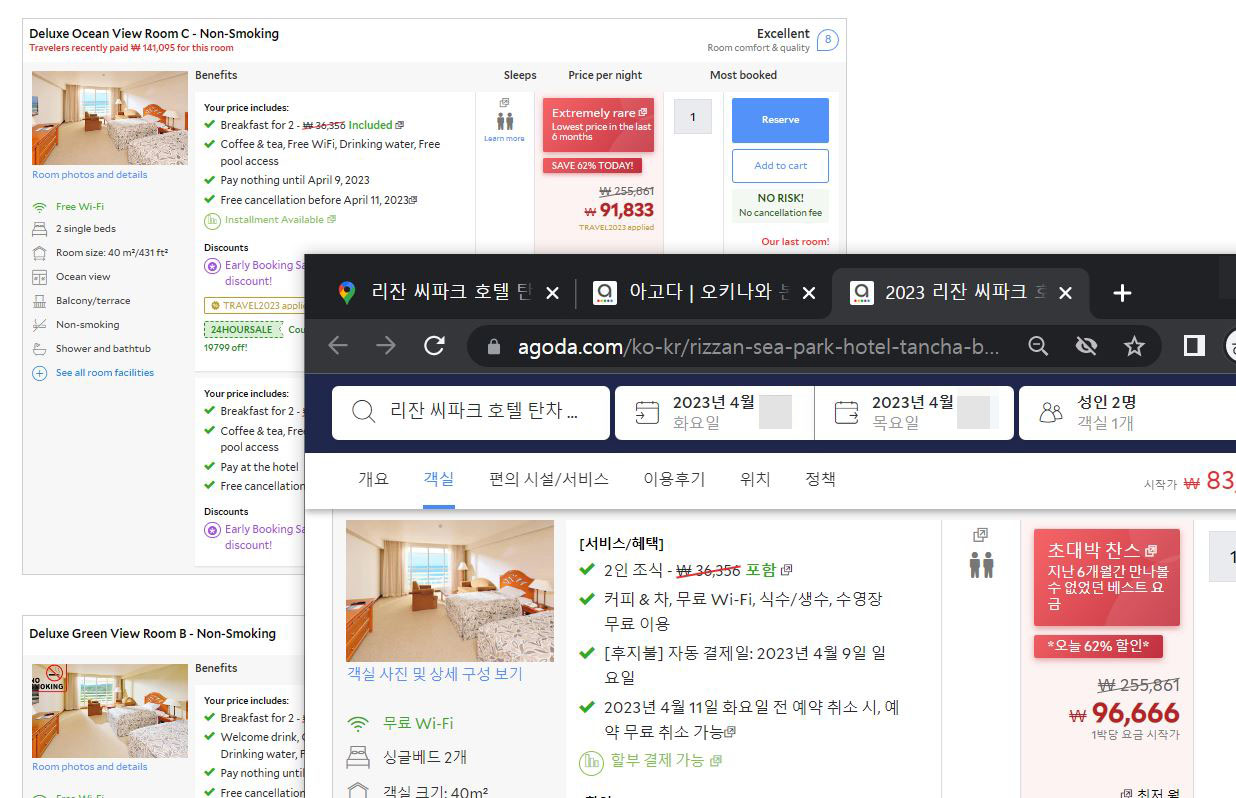
Task: Click the crossed-eye tracking icon in address bar
Action: (1086, 346)
